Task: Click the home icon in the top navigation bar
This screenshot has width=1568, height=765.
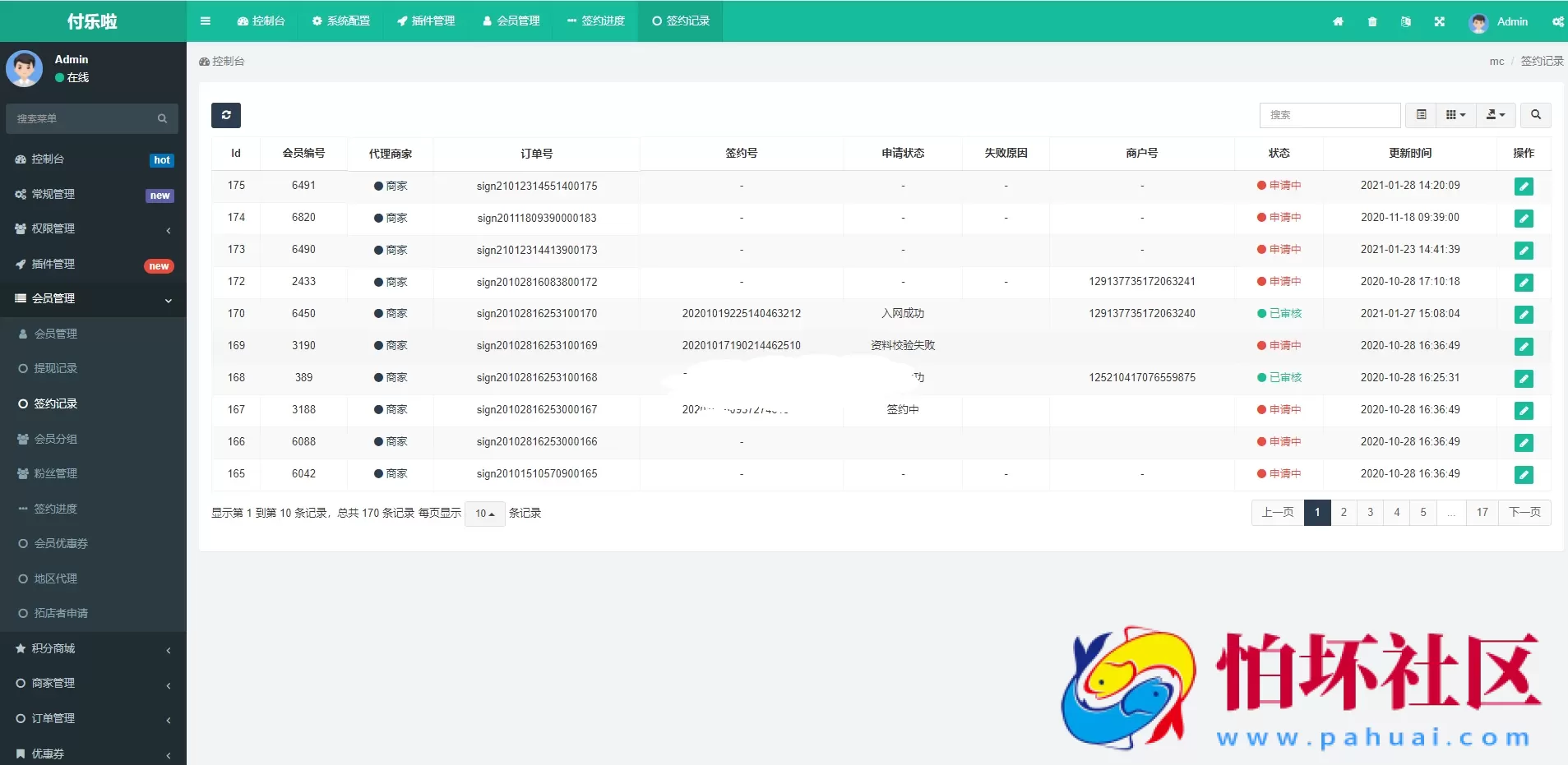Action: [x=1339, y=21]
